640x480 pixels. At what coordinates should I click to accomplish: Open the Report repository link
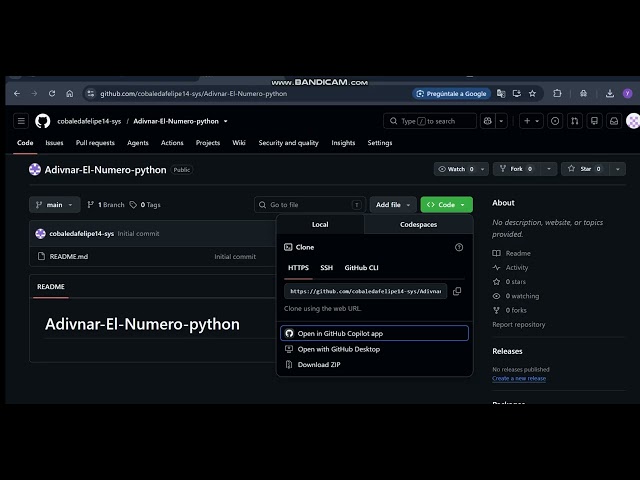(x=518, y=324)
